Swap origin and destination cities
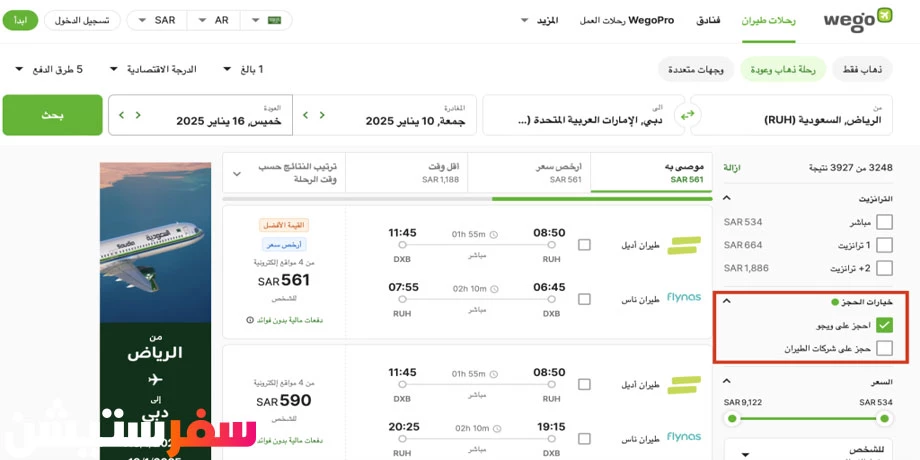The height and width of the screenshot is (460, 920). tap(687, 115)
